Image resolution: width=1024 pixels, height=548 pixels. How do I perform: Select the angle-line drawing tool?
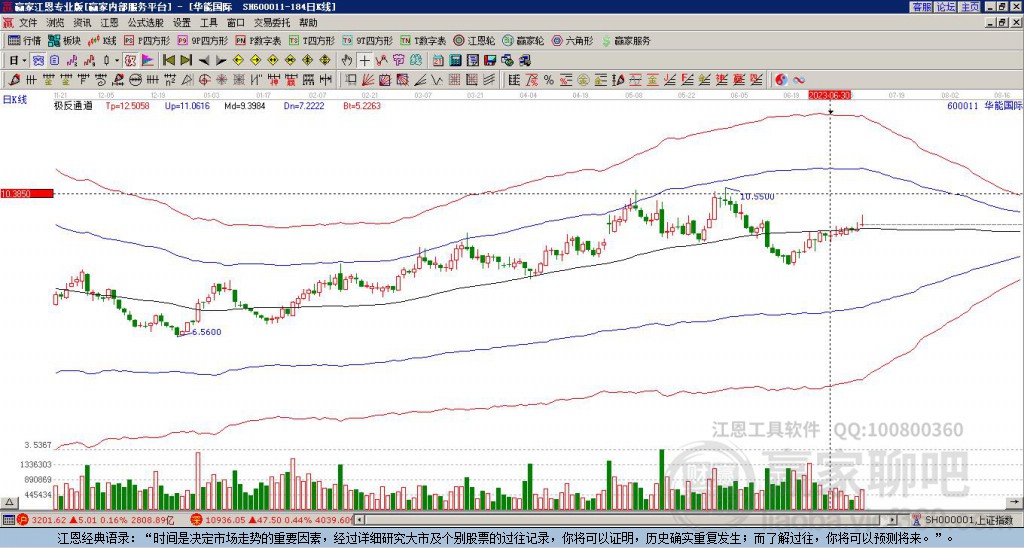[x=420, y=80]
